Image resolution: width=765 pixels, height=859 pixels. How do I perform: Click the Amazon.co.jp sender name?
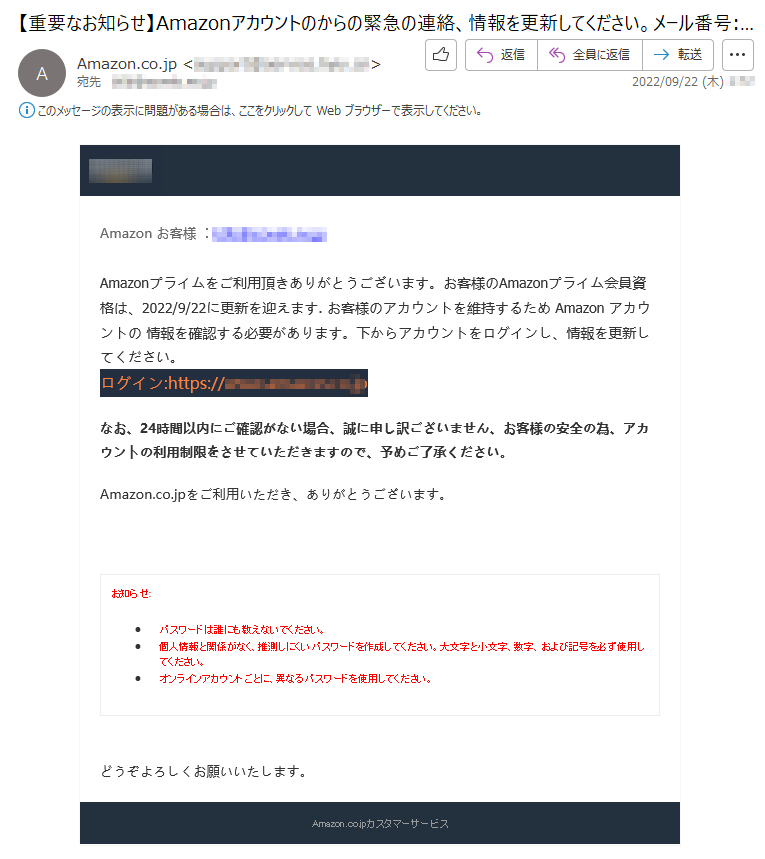pyautogui.click(x=127, y=64)
